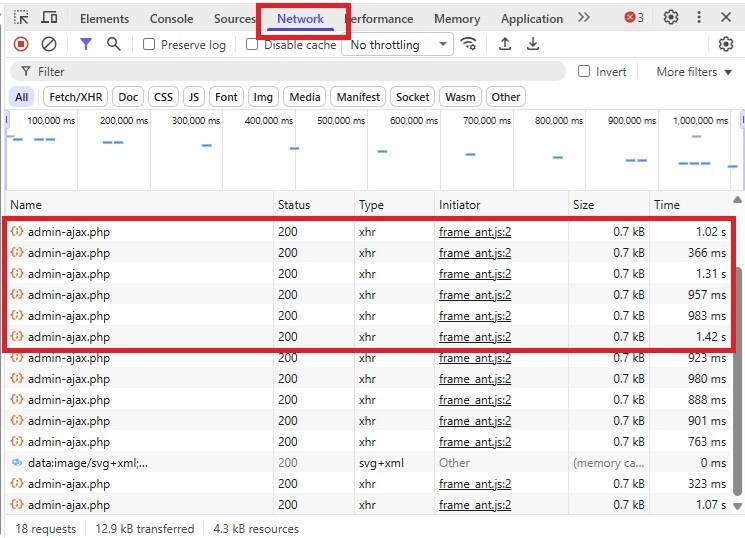Screen dimensions: 745x538
Task: Open DevTools main settings gear
Action: pyautogui.click(x=671, y=18)
